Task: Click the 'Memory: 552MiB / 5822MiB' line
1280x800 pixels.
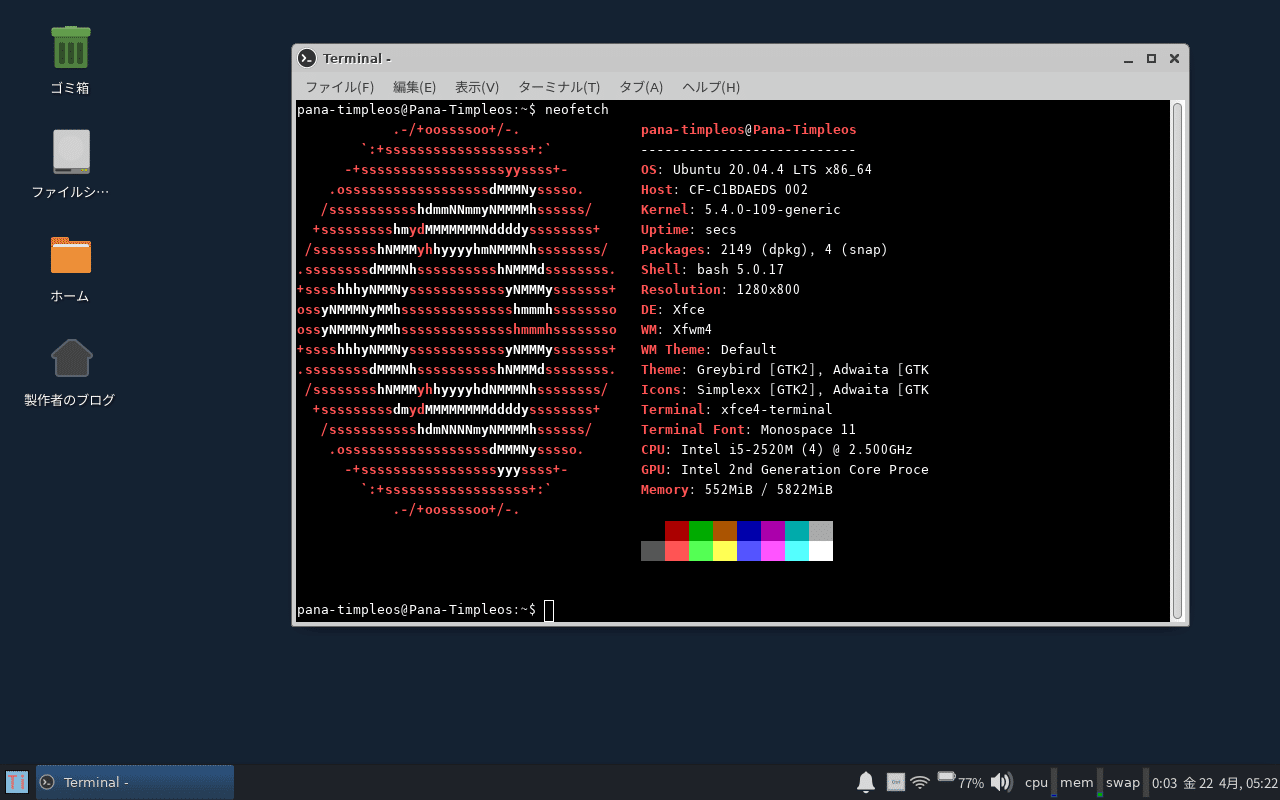Action: [x=736, y=490]
